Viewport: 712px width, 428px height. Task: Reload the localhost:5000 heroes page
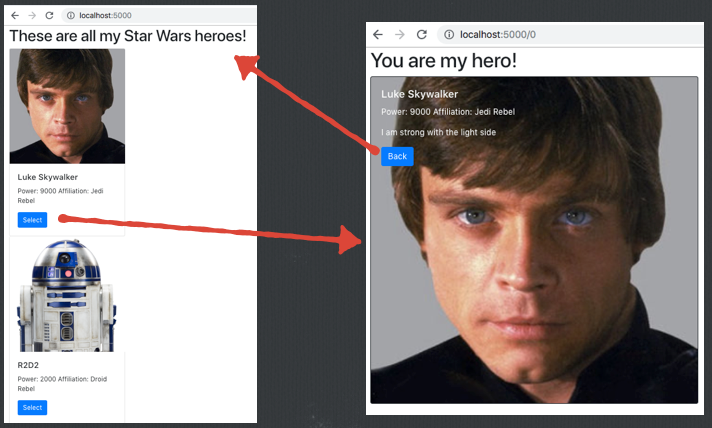click(49, 15)
